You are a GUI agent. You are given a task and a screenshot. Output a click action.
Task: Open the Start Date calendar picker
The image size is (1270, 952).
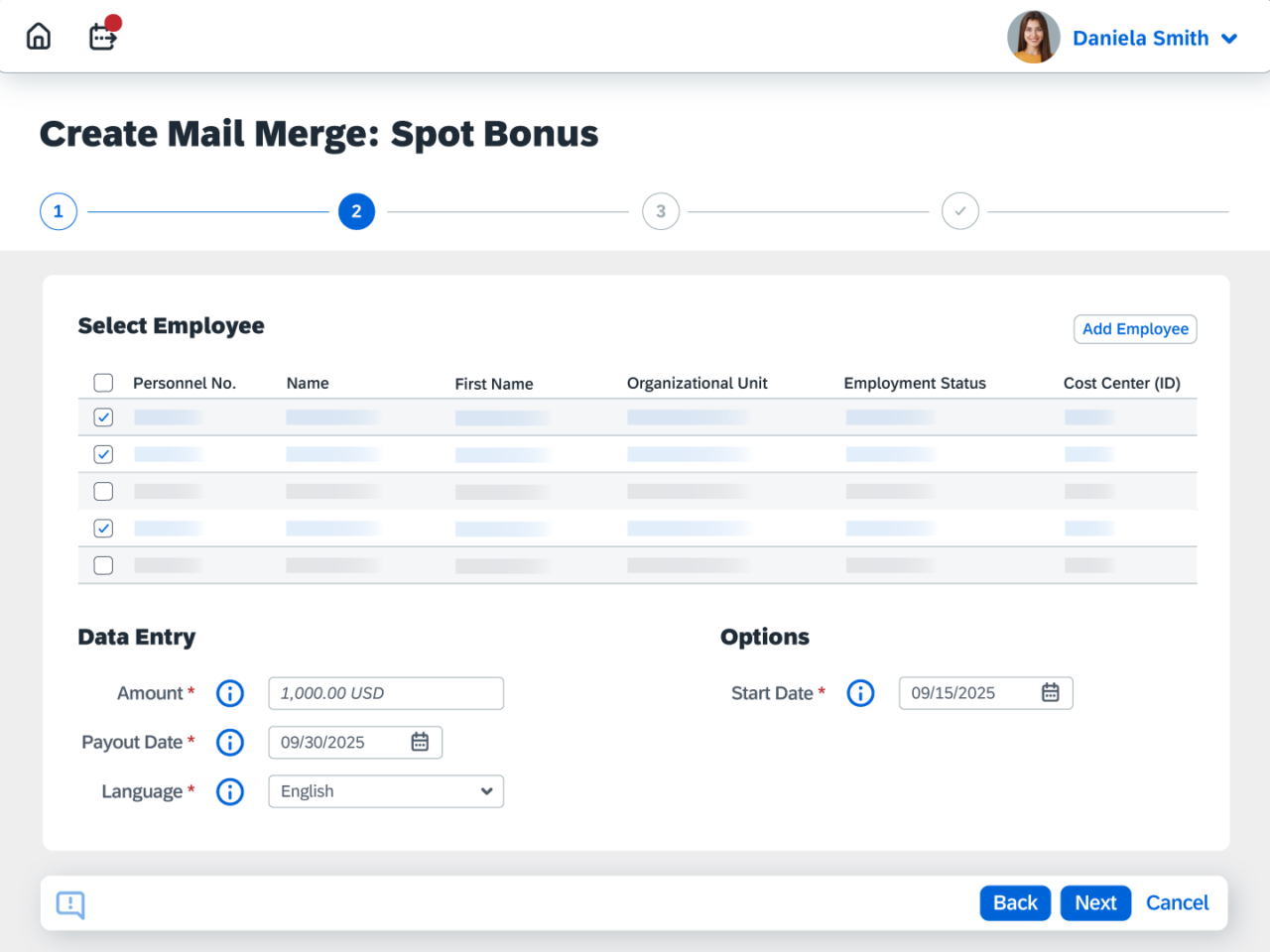point(1050,693)
